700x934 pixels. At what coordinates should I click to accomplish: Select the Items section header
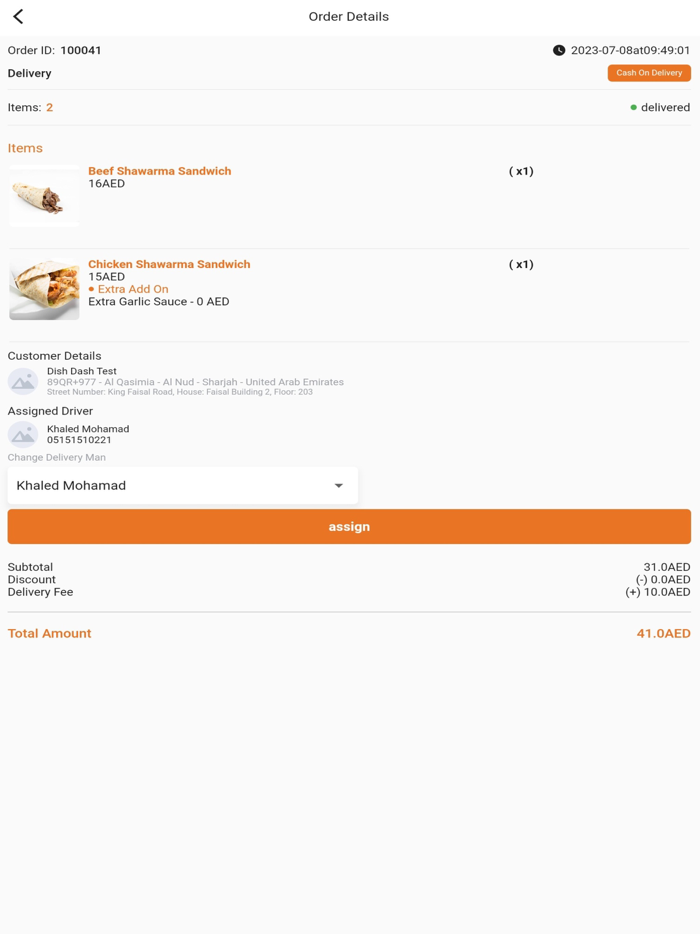(x=25, y=148)
